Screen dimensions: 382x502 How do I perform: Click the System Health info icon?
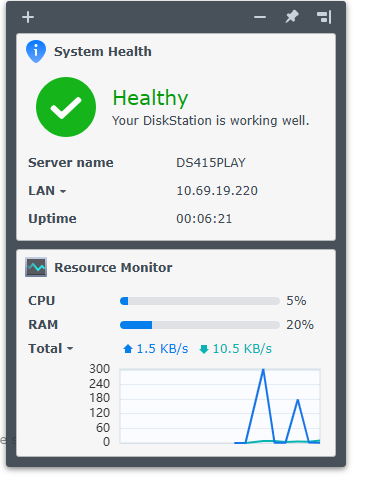(36, 51)
